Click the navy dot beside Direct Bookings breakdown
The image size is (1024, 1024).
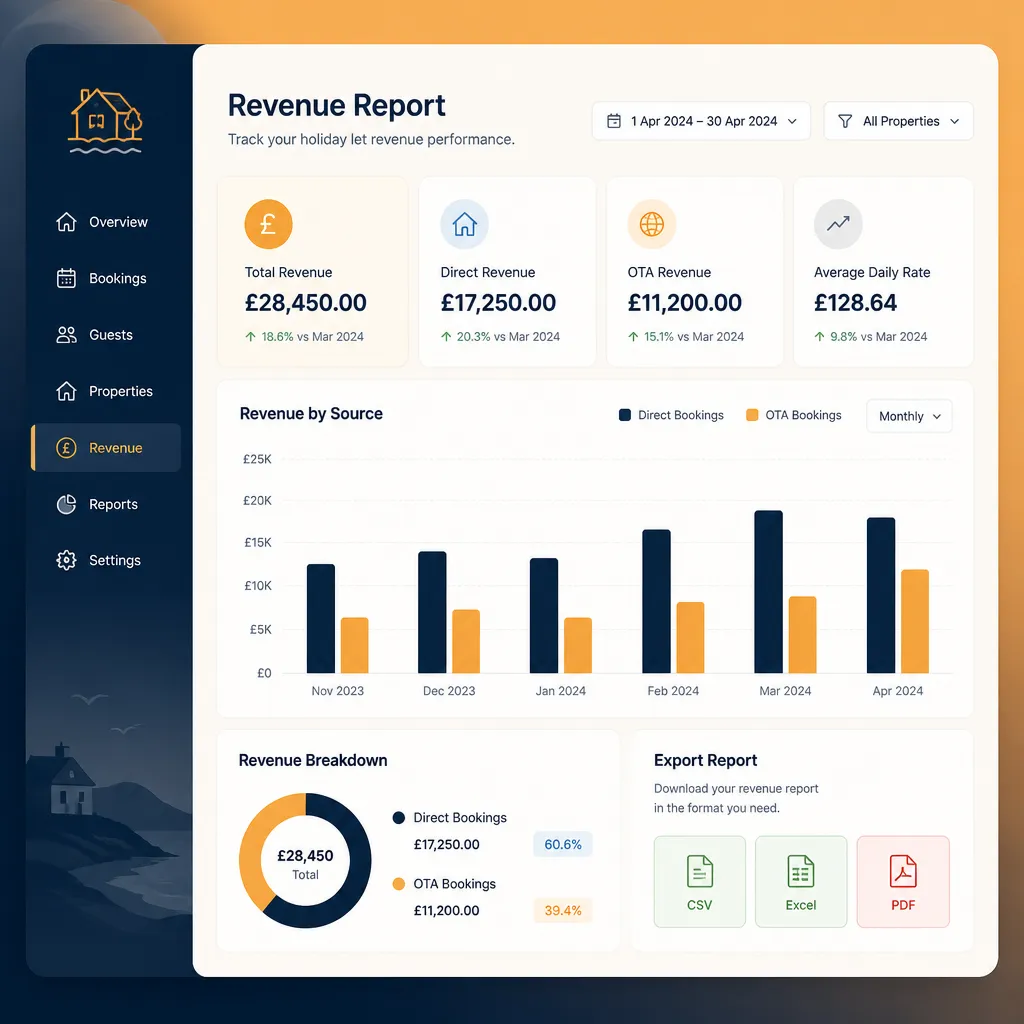point(398,818)
